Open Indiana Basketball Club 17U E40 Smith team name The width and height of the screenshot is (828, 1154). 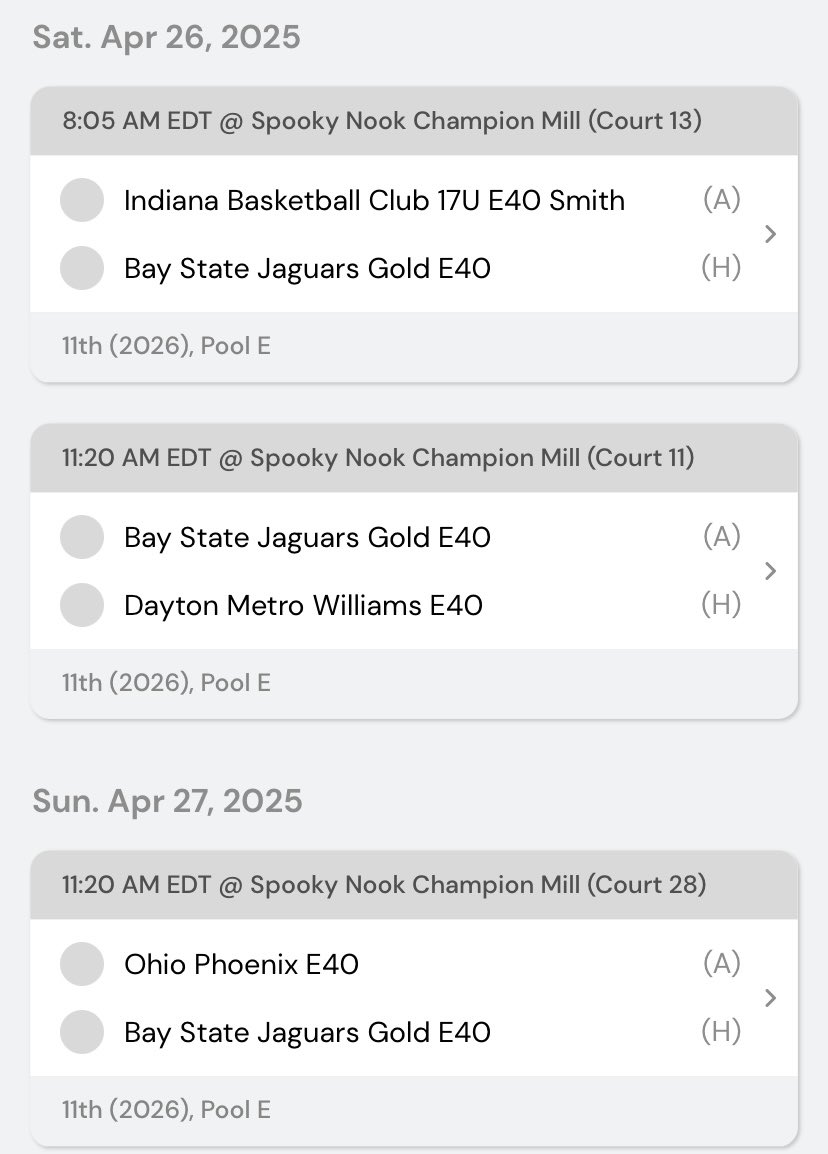pos(374,200)
